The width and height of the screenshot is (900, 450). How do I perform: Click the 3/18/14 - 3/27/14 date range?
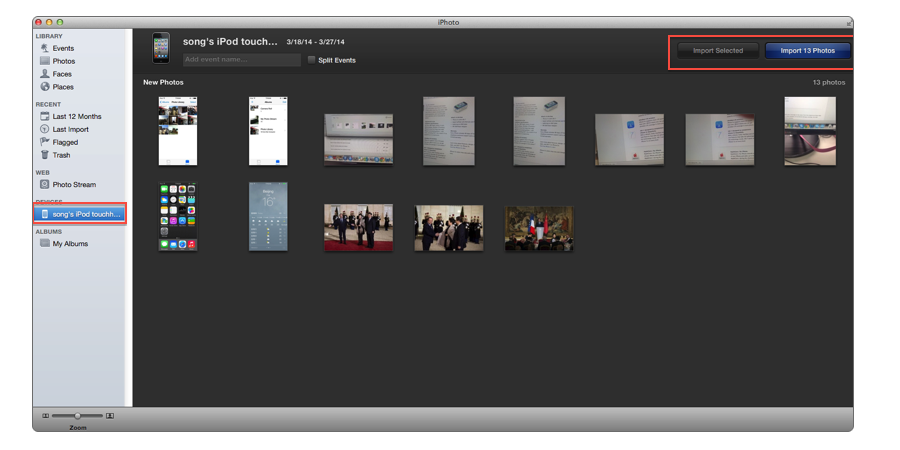coord(316,42)
